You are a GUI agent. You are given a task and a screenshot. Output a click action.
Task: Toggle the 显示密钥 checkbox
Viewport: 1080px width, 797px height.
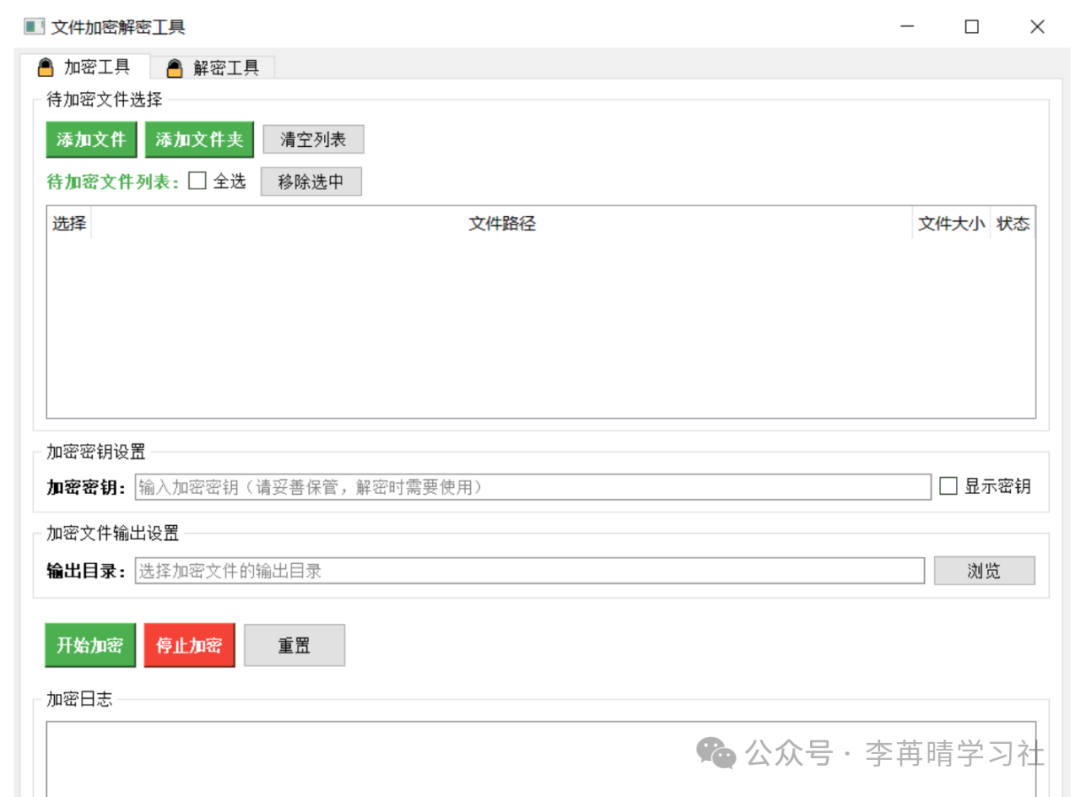949,487
